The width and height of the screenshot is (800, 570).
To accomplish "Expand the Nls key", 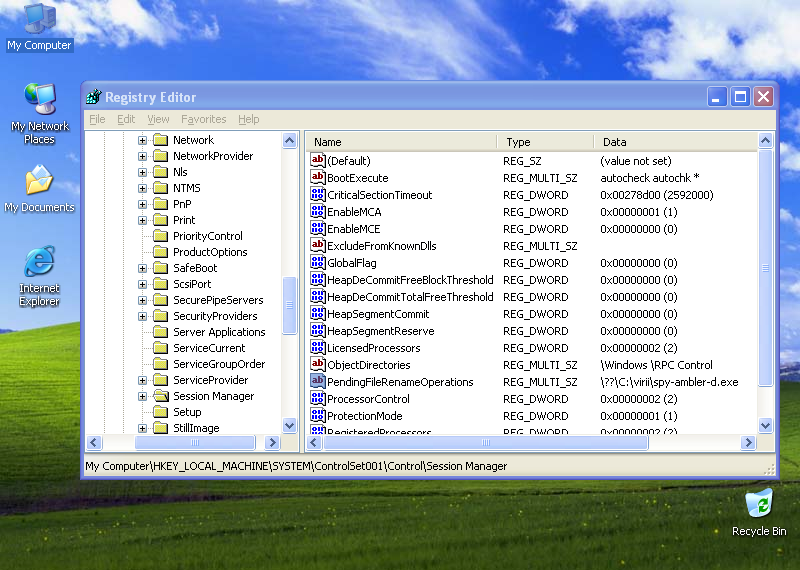I will 142,172.
